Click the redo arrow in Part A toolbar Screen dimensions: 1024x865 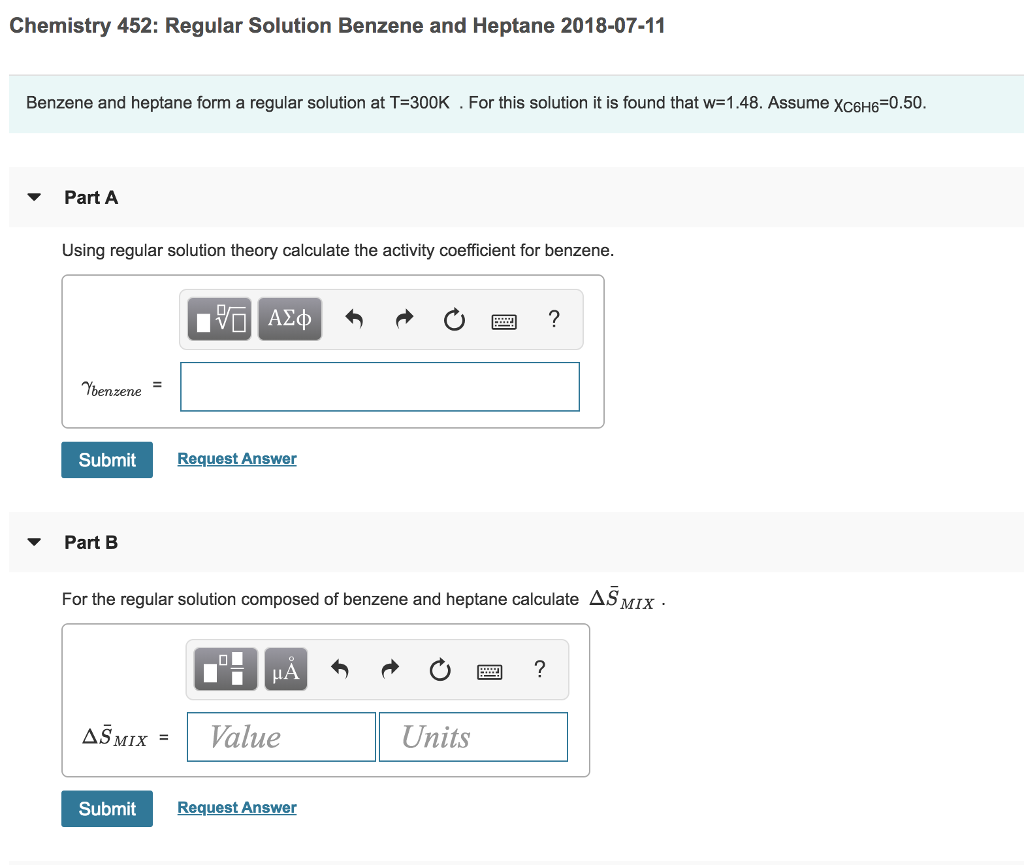pos(404,319)
